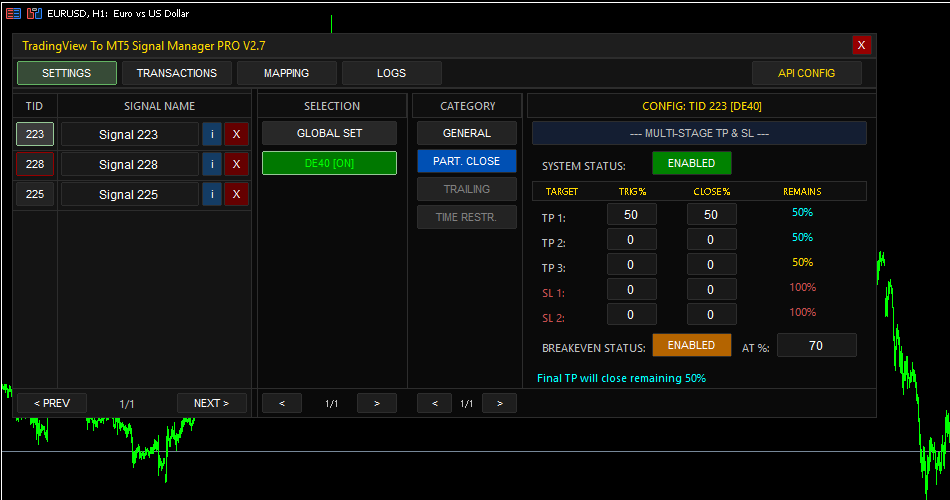Screen dimensions: 950x500
Task: Edit TP 2 close percent field
Action: (711, 239)
